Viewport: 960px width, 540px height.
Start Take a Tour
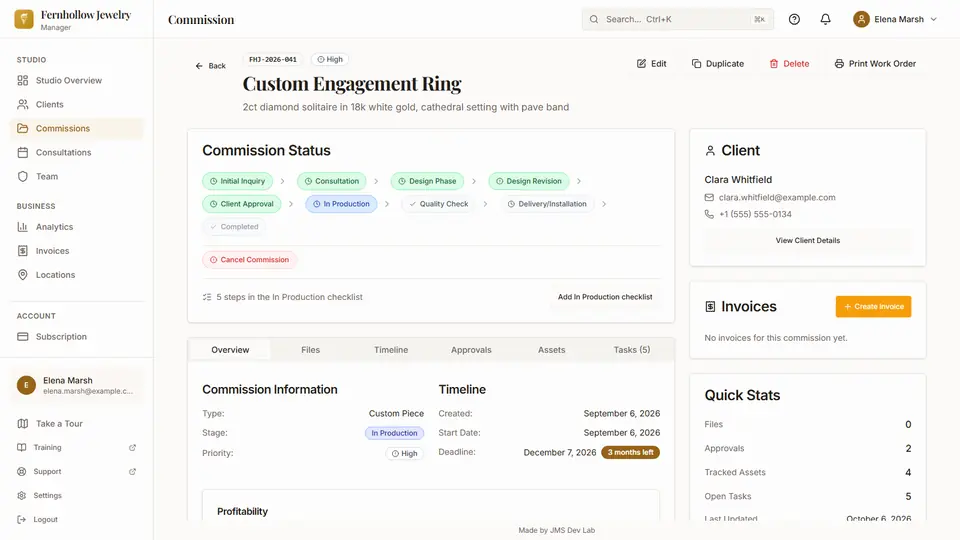pyautogui.click(x=77, y=424)
